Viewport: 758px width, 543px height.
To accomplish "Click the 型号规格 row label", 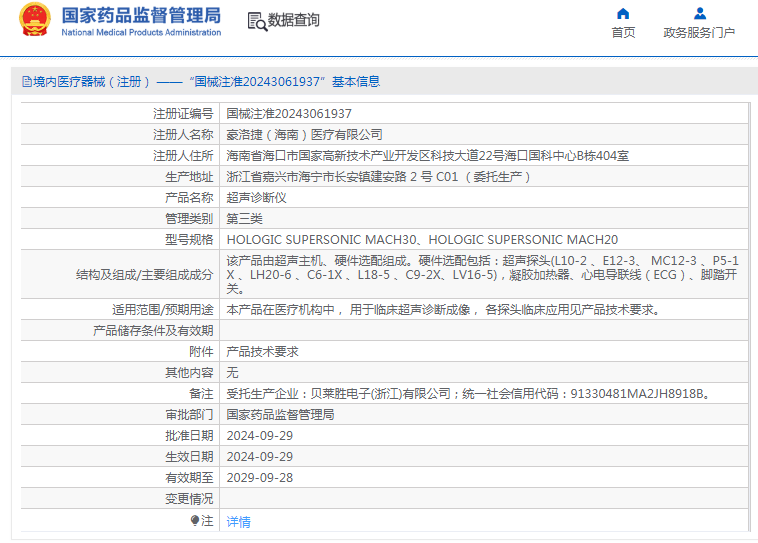I will (x=189, y=240).
